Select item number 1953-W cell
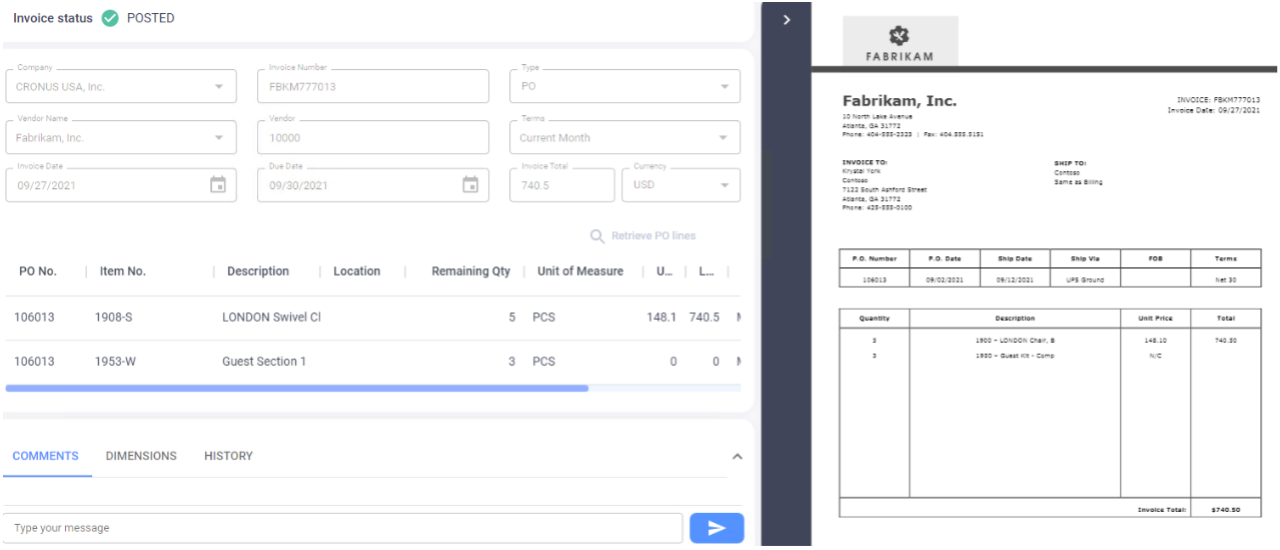 click(116, 361)
